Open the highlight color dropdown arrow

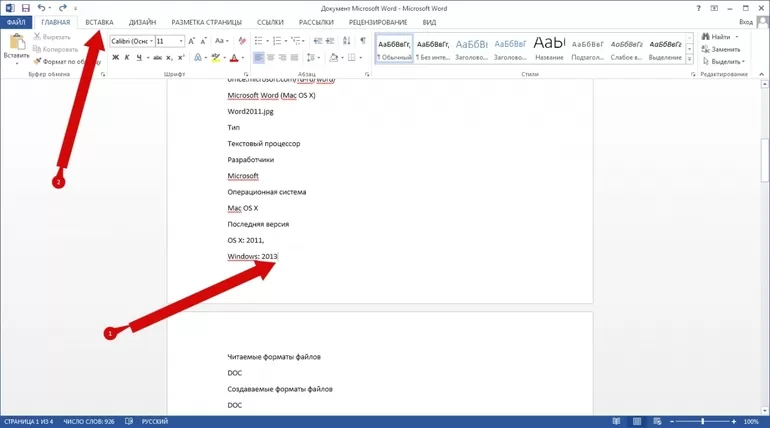(x=224, y=58)
